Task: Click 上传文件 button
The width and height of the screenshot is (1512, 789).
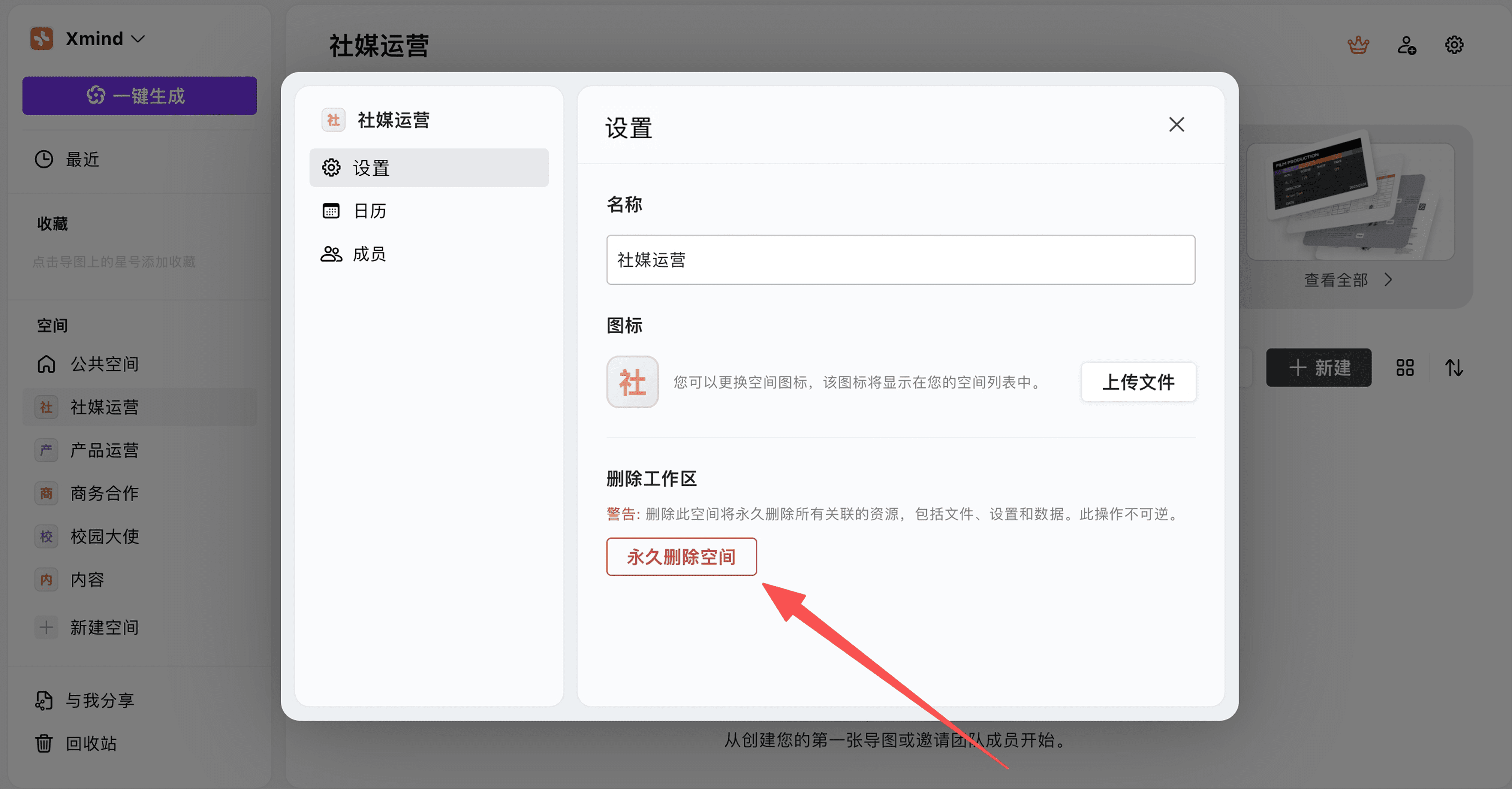Action: point(1137,382)
